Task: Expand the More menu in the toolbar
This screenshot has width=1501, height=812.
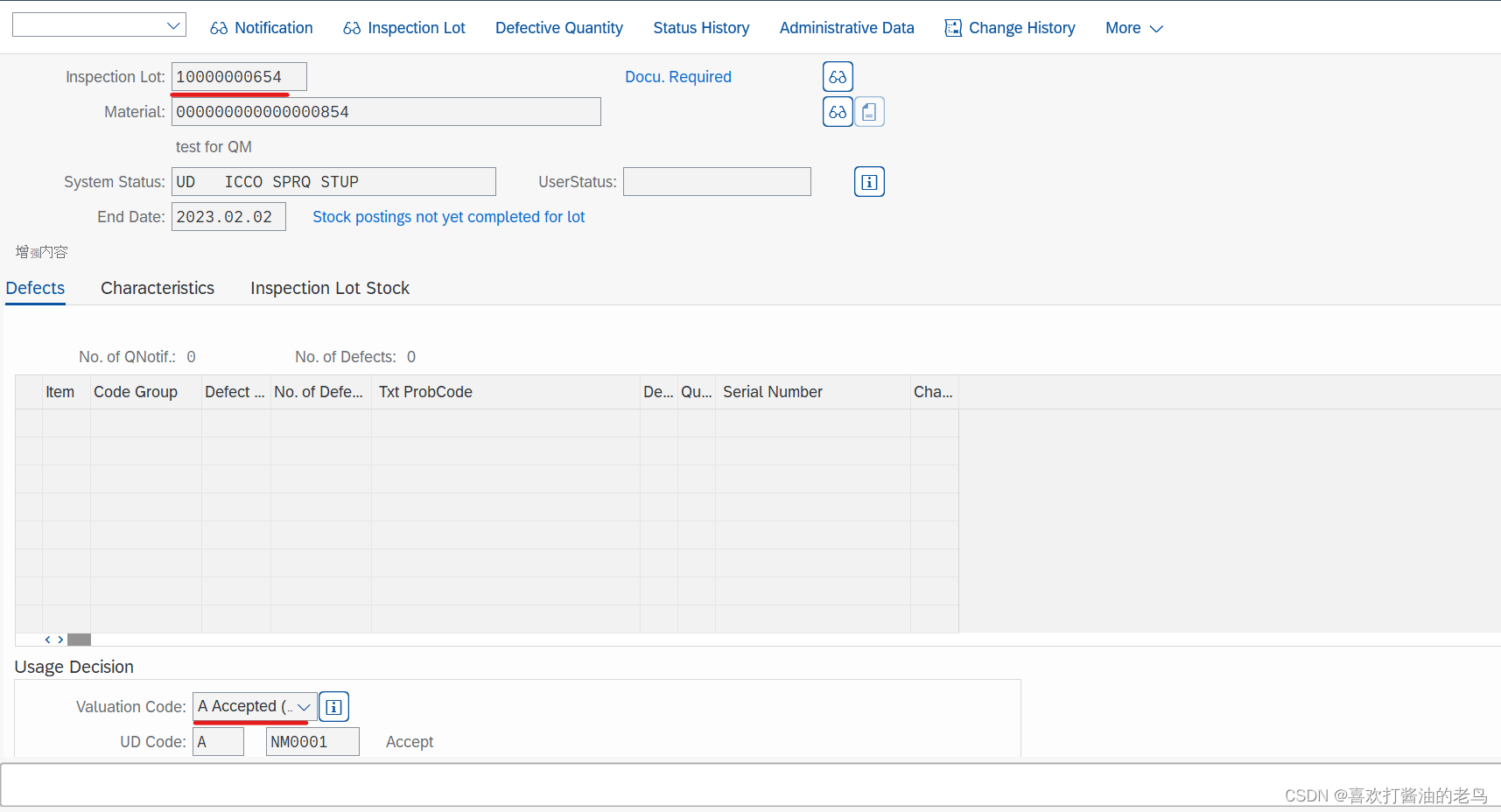Action: 1133,27
